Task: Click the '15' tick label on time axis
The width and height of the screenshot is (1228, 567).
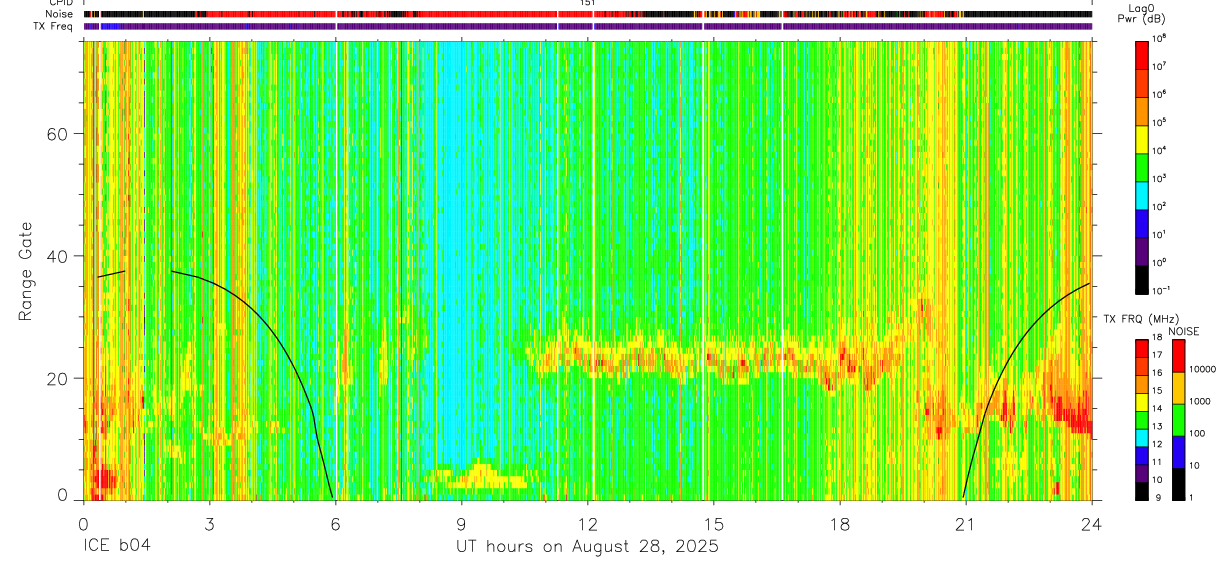Action: click(713, 523)
